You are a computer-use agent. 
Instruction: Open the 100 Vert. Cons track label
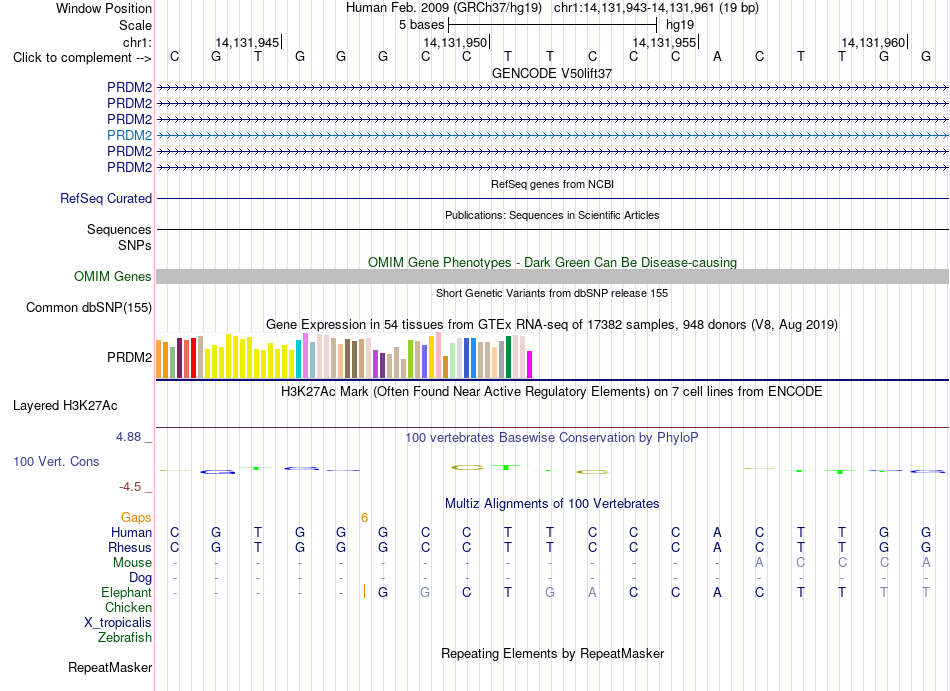[x=56, y=461]
